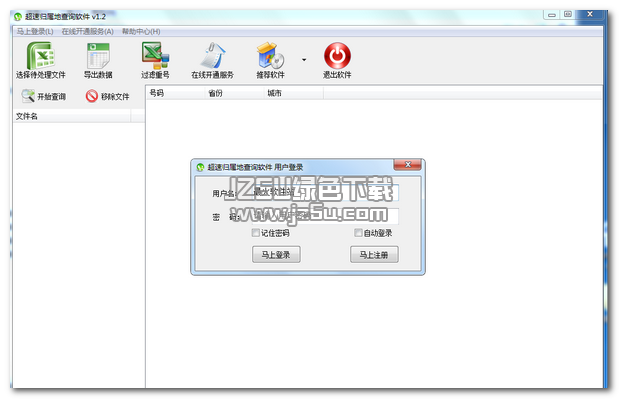Image resolution: width=619 pixels, height=399 pixels.
Task: Open the 马上登录(L) menu
Action: [35, 31]
